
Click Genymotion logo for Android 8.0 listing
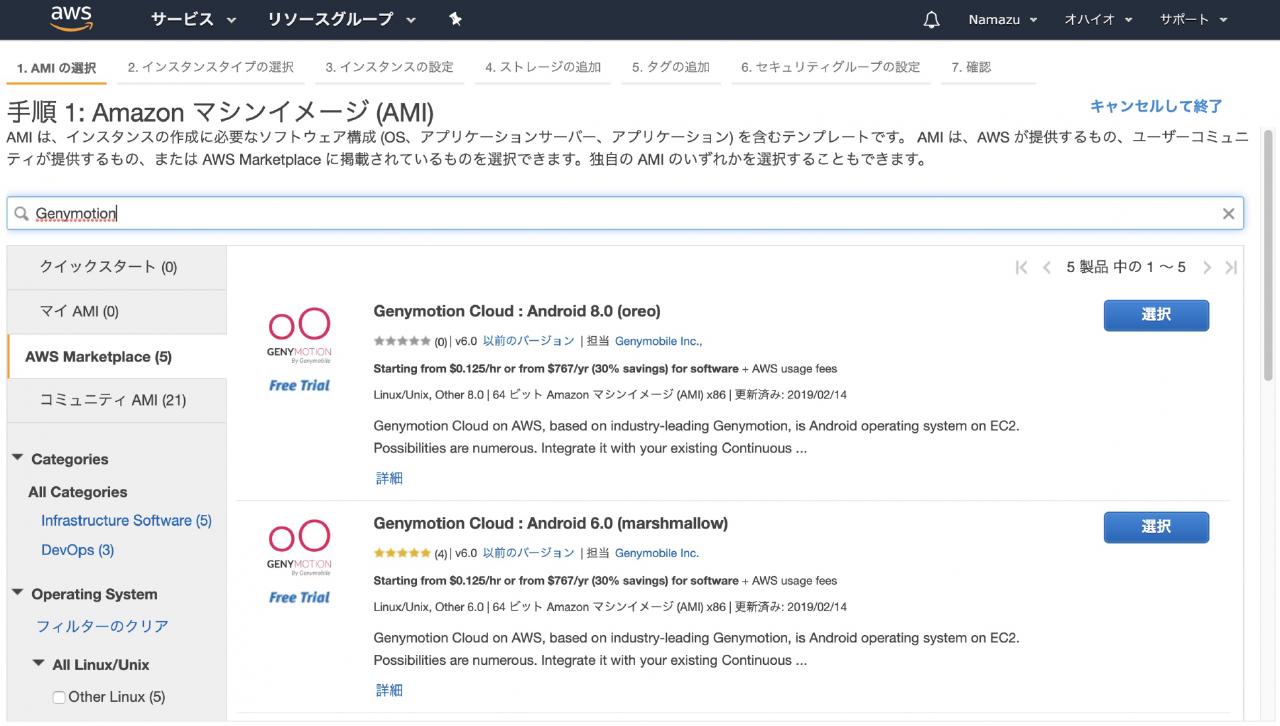[299, 337]
